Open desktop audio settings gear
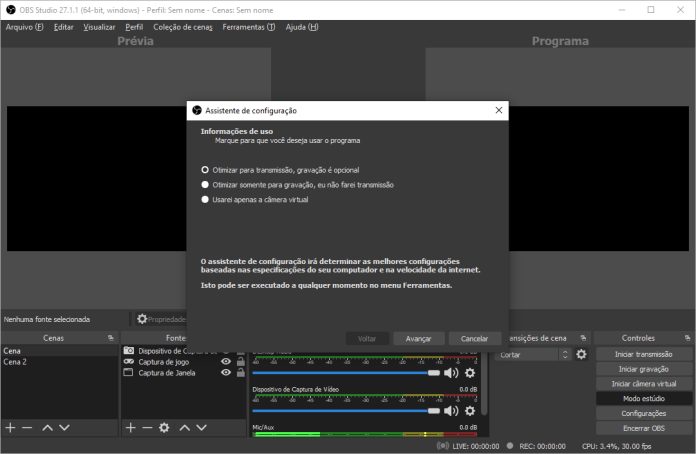Image resolution: width=696 pixels, height=454 pixels. point(470,373)
